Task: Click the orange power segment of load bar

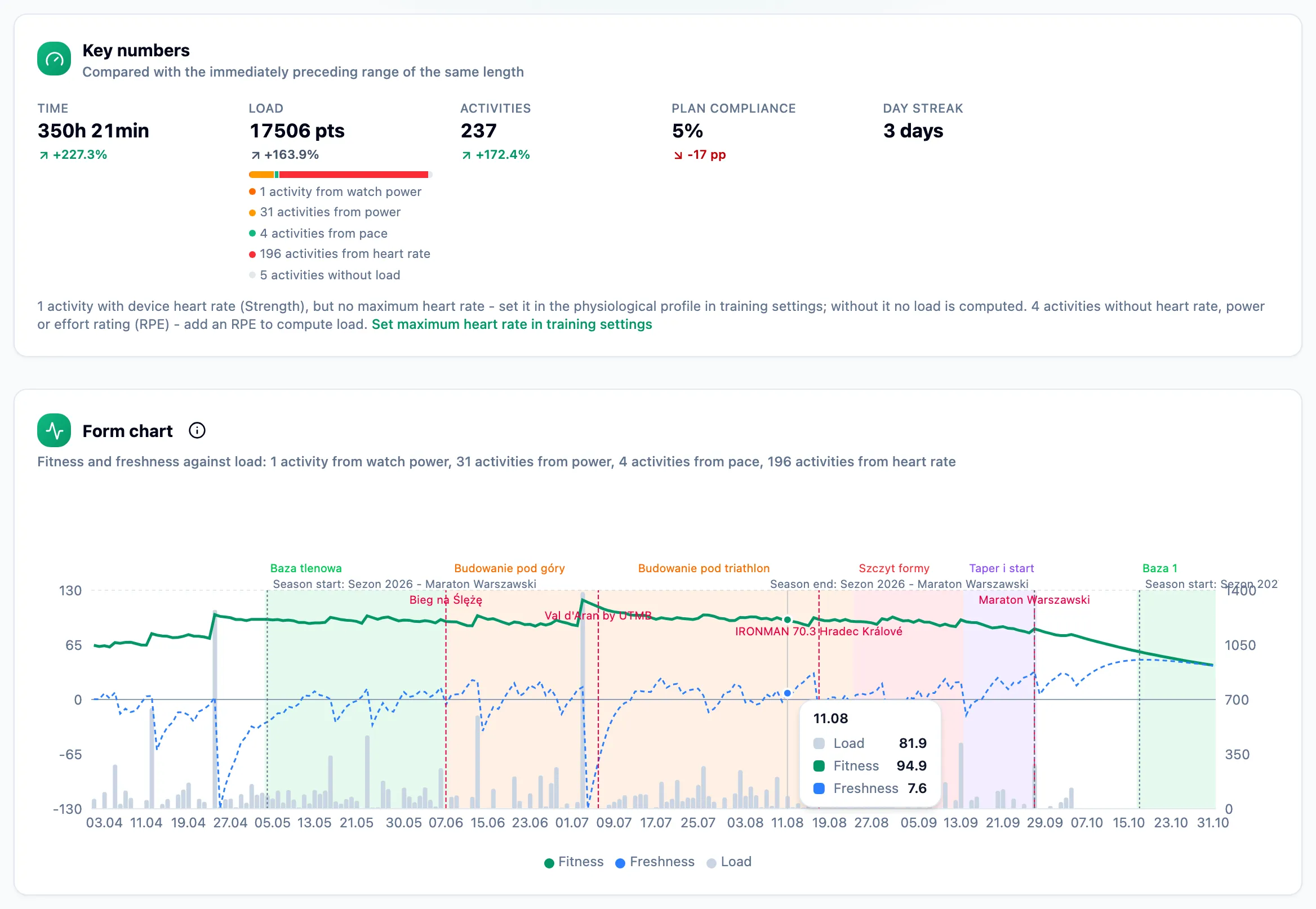Action: [x=261, y=174]
